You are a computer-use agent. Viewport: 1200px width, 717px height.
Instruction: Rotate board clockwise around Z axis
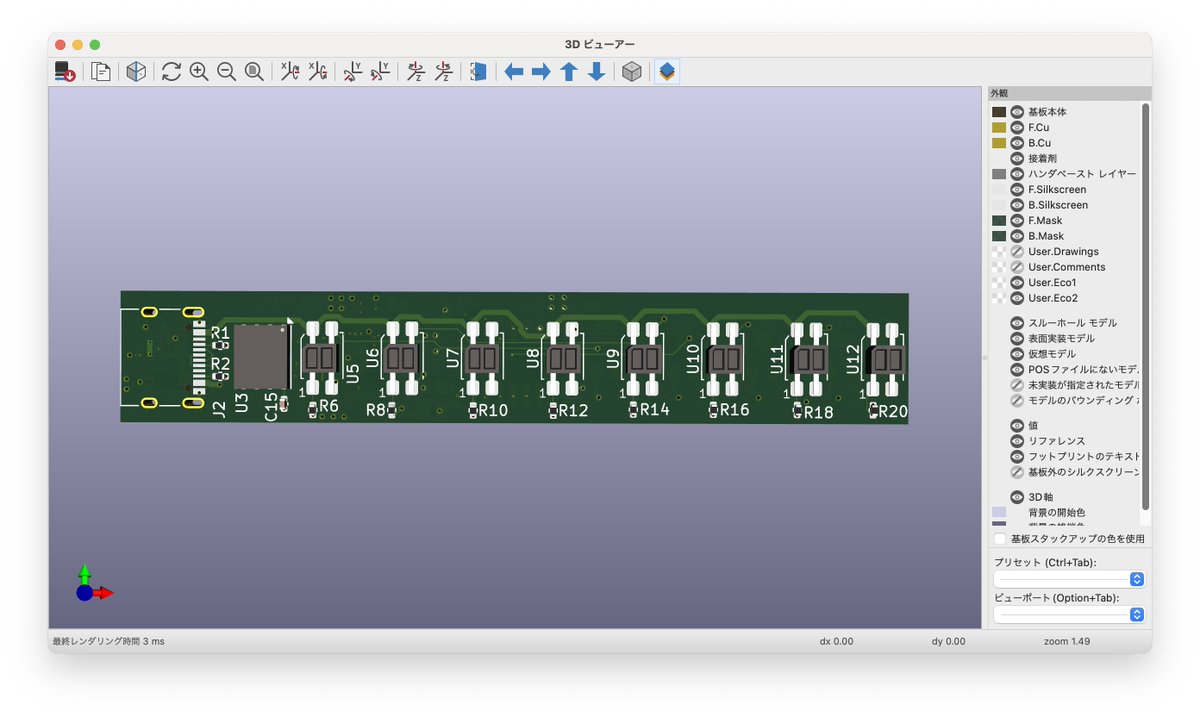(x=416, y=72)
